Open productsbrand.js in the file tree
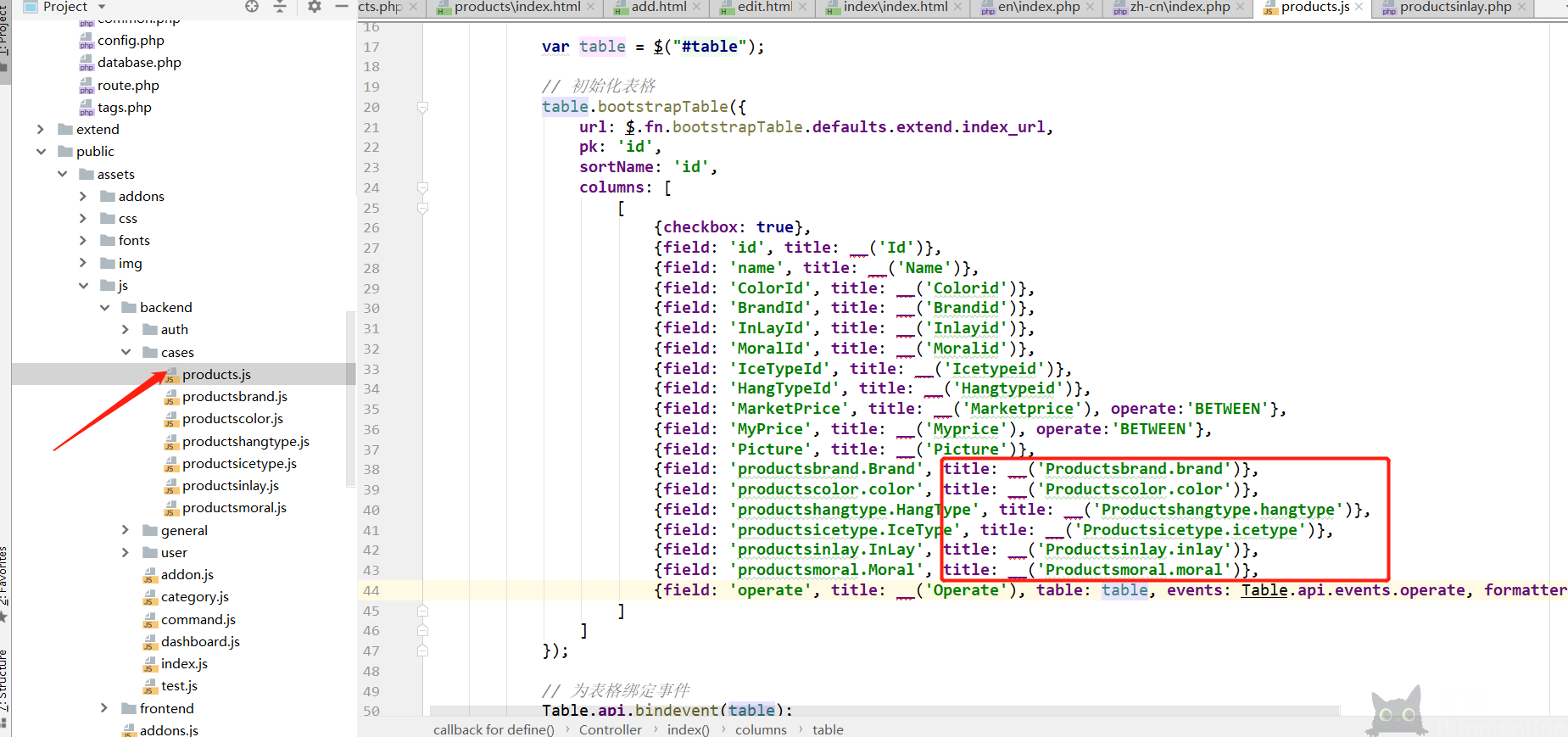 pyautogui.click(x=234, y=396)
